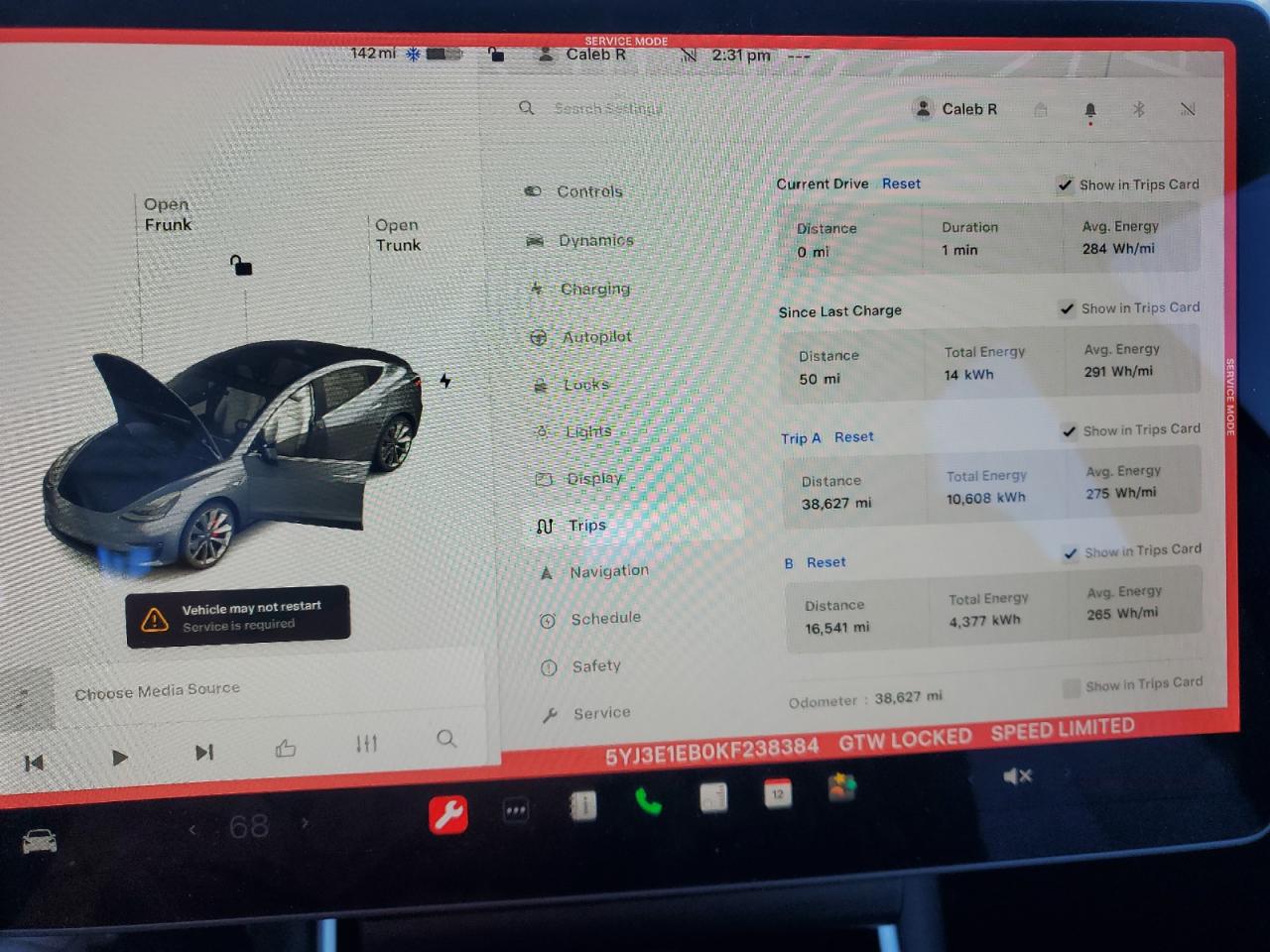Image resolution: width=1270 pixels, height=952 pixels.
Task: Open the Toybox app in the dock
Action: [842, 788]
